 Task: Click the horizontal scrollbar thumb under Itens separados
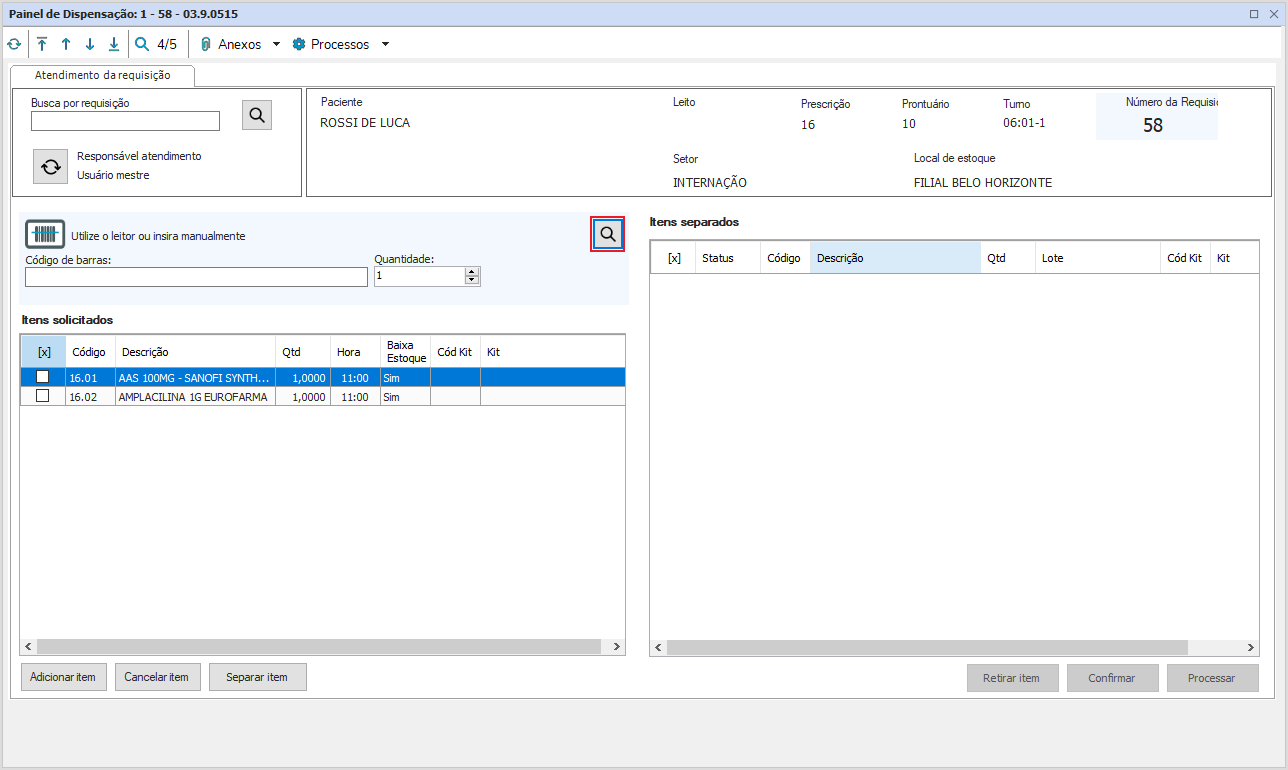(927, 647)
